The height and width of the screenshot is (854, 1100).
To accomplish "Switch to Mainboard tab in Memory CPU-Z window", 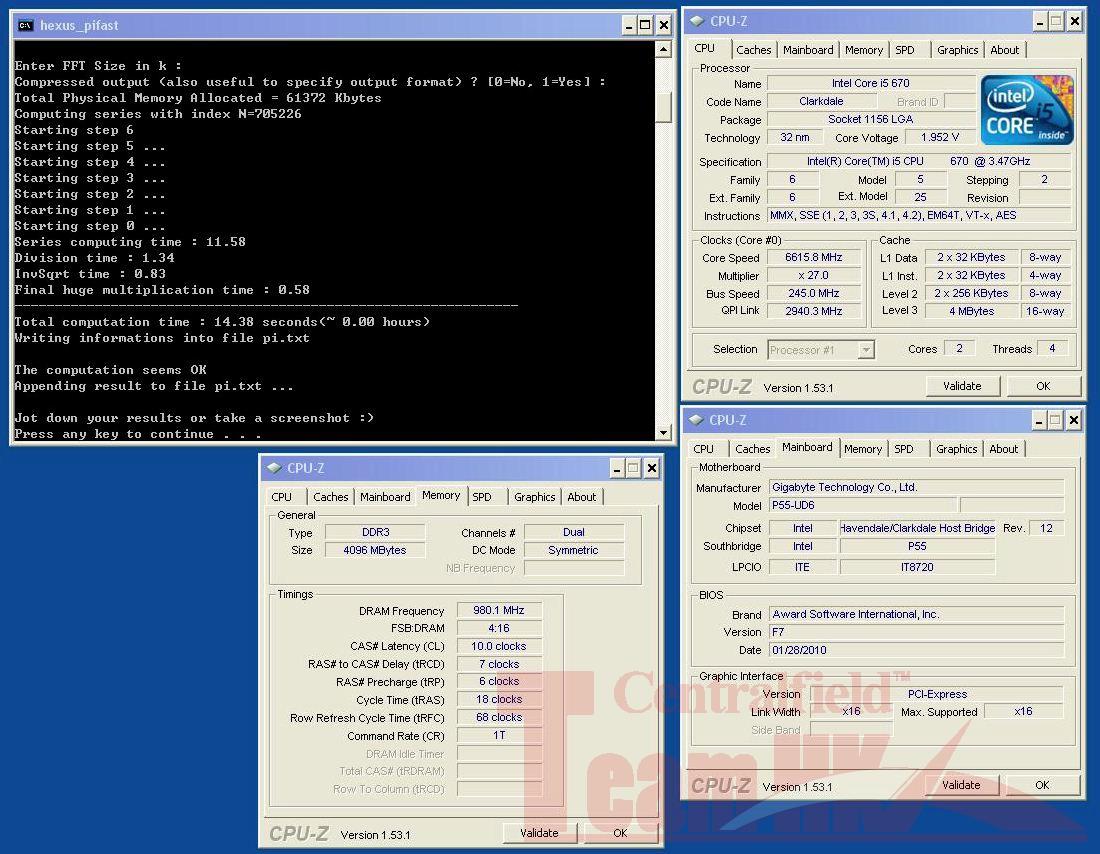I will tap(385, 497).
